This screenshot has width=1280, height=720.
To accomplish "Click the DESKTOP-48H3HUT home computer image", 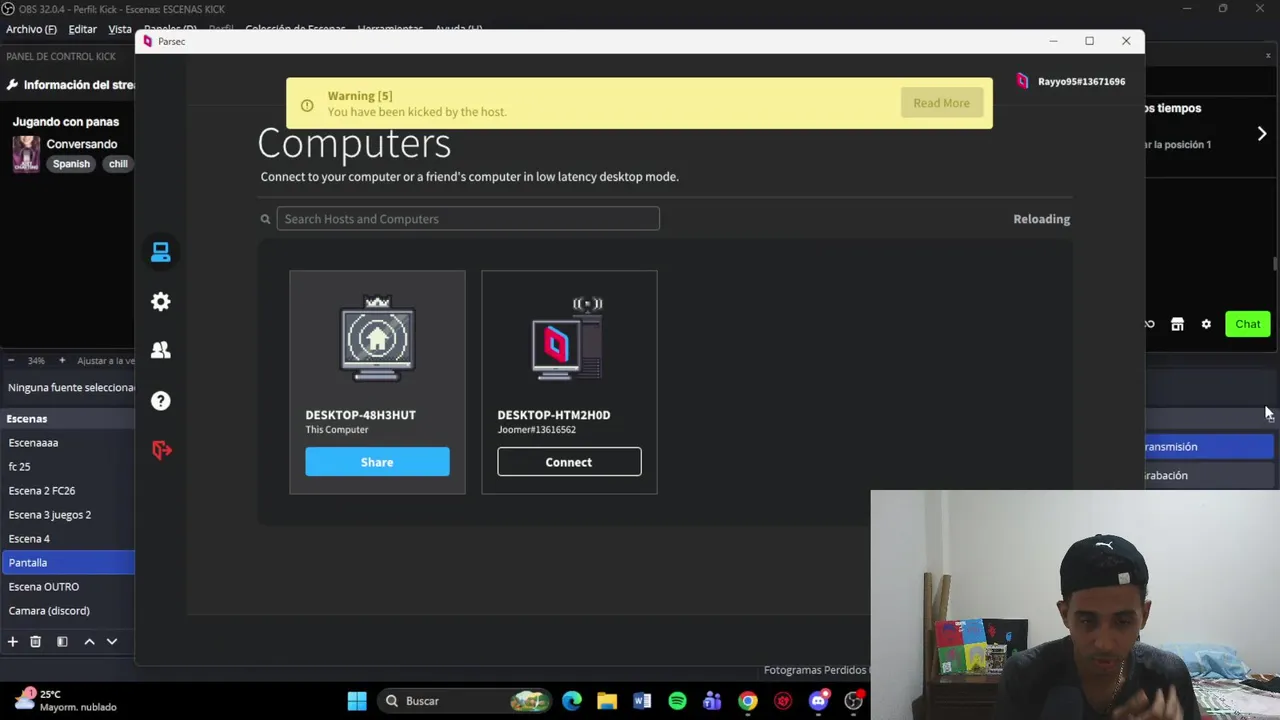I will pos(377,339).
